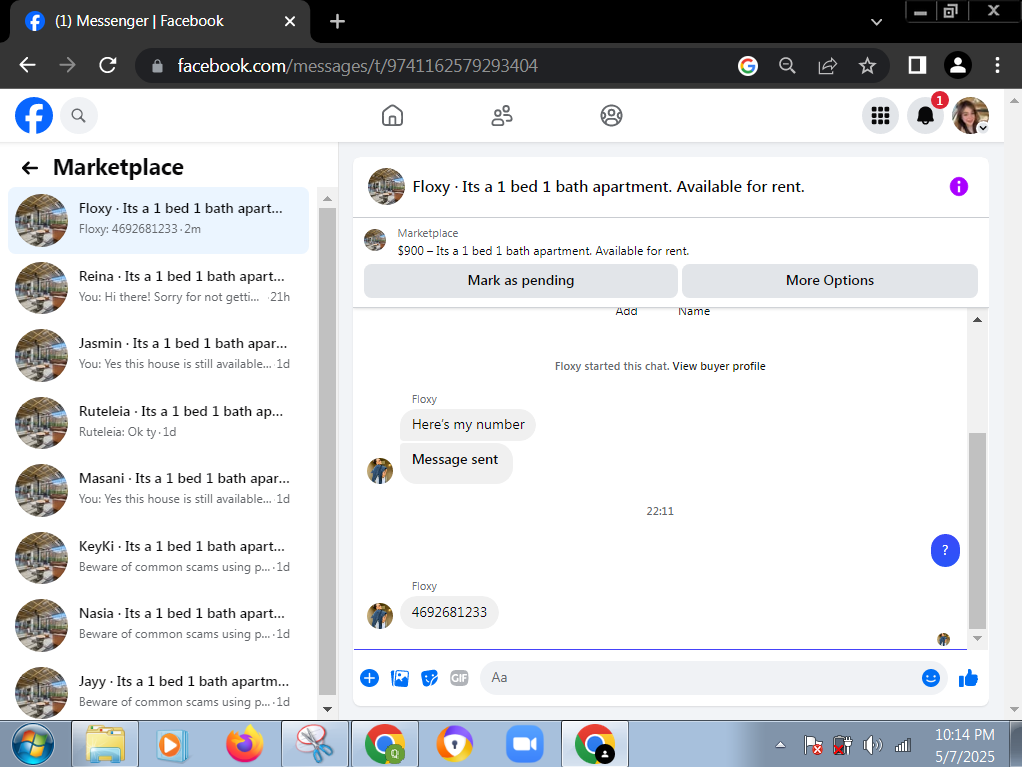Click the Google icon in address bar

click(x=748, y=65)
